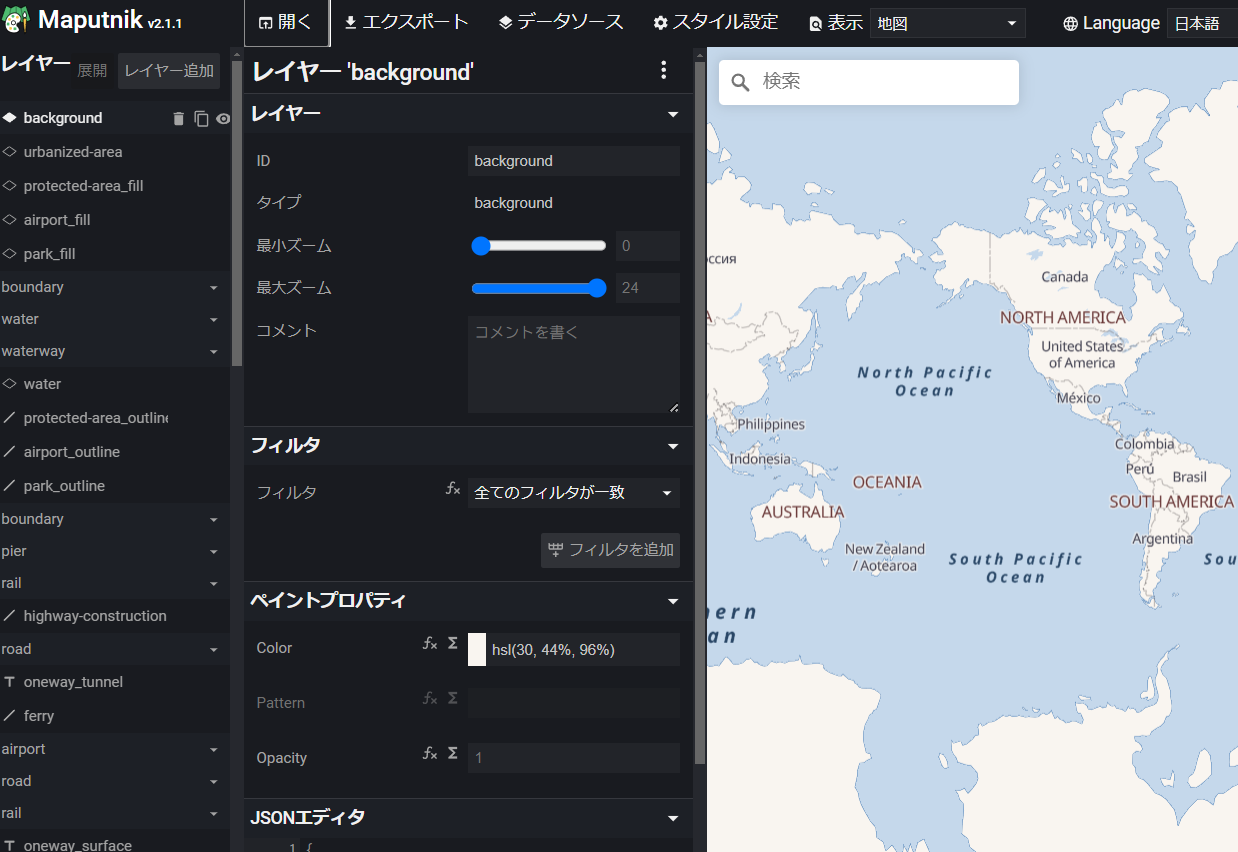Viewport: 1238px width, 852px height.
Task: Open the Language dropdown showing 日本語
Action: 1202,23
